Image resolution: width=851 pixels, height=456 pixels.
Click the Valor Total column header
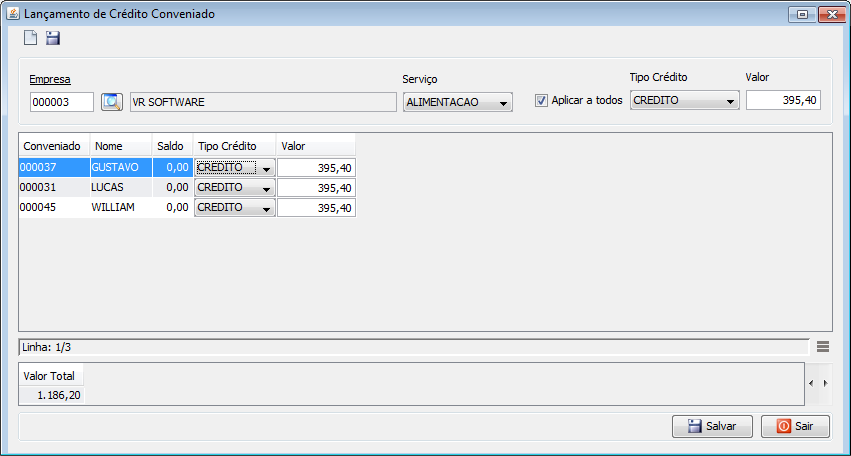coord(52,376)
